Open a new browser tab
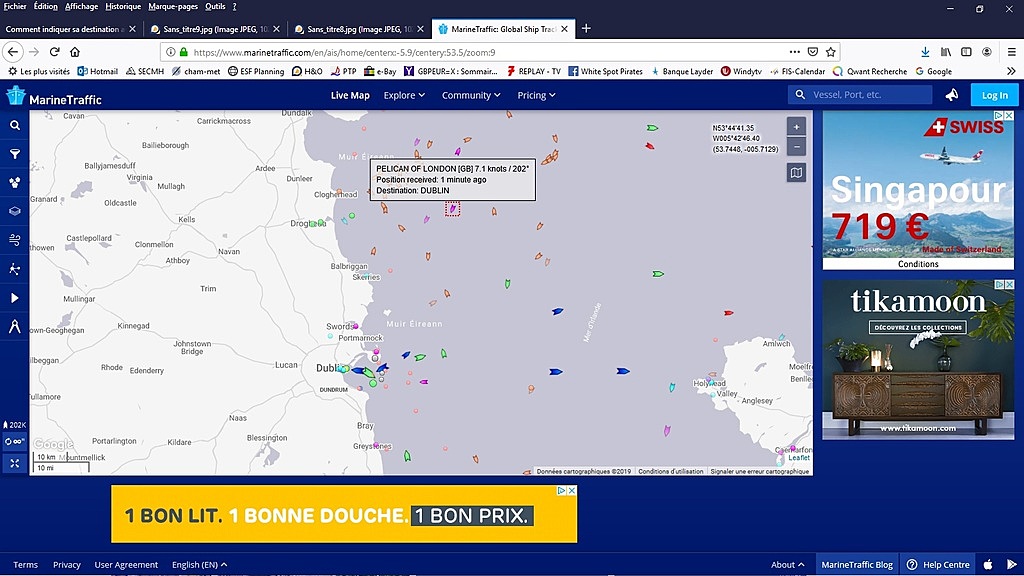The width and height of the screenshot is (1024, 576). click(x=586, y=28)
